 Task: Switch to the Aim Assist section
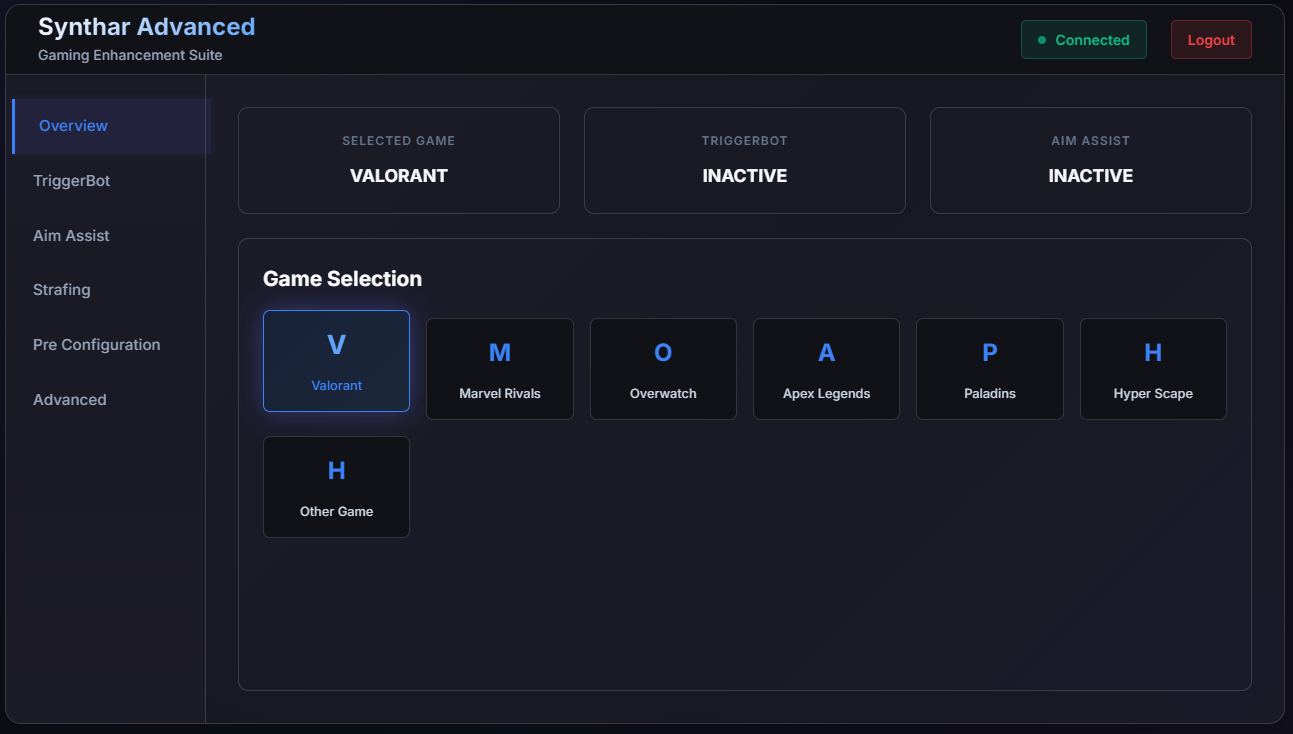71,235
